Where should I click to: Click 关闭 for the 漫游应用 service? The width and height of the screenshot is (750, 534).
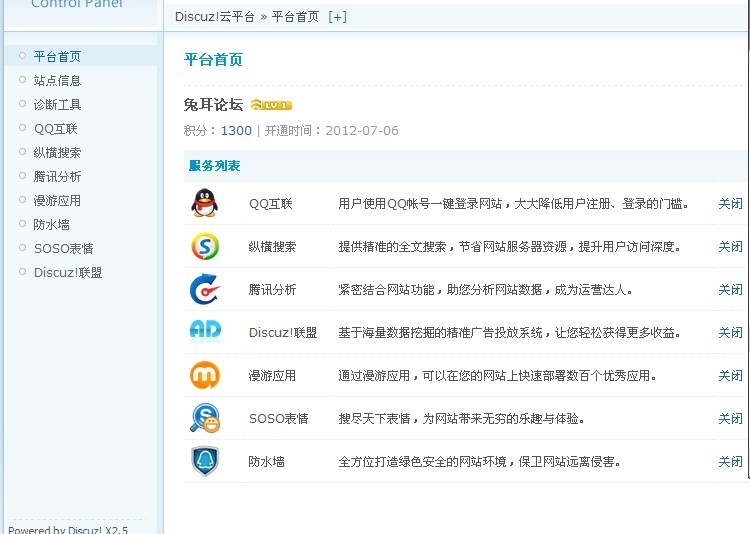[x=730, y=376]
